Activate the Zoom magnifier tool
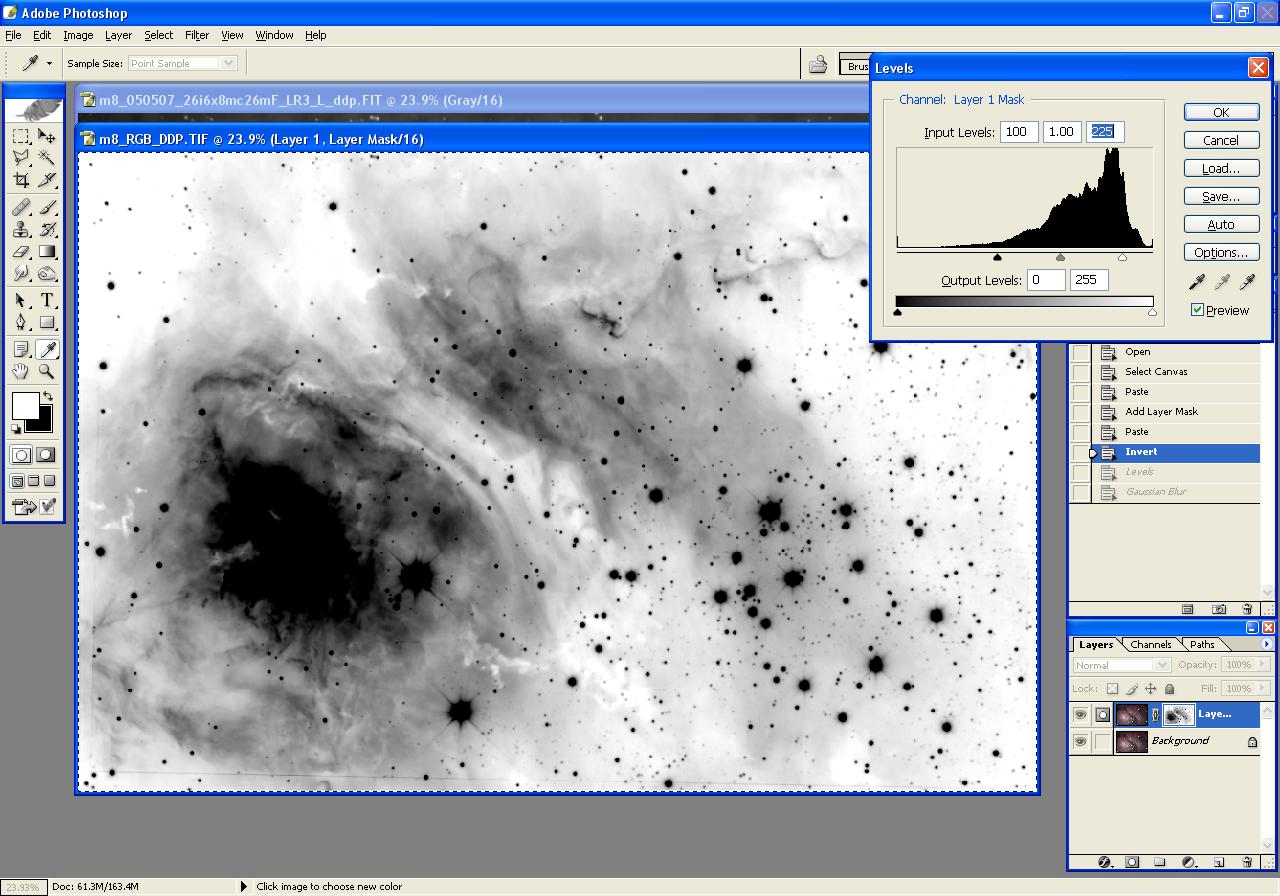This screenshot has width=1280, height=896. (x=47, y=372)
